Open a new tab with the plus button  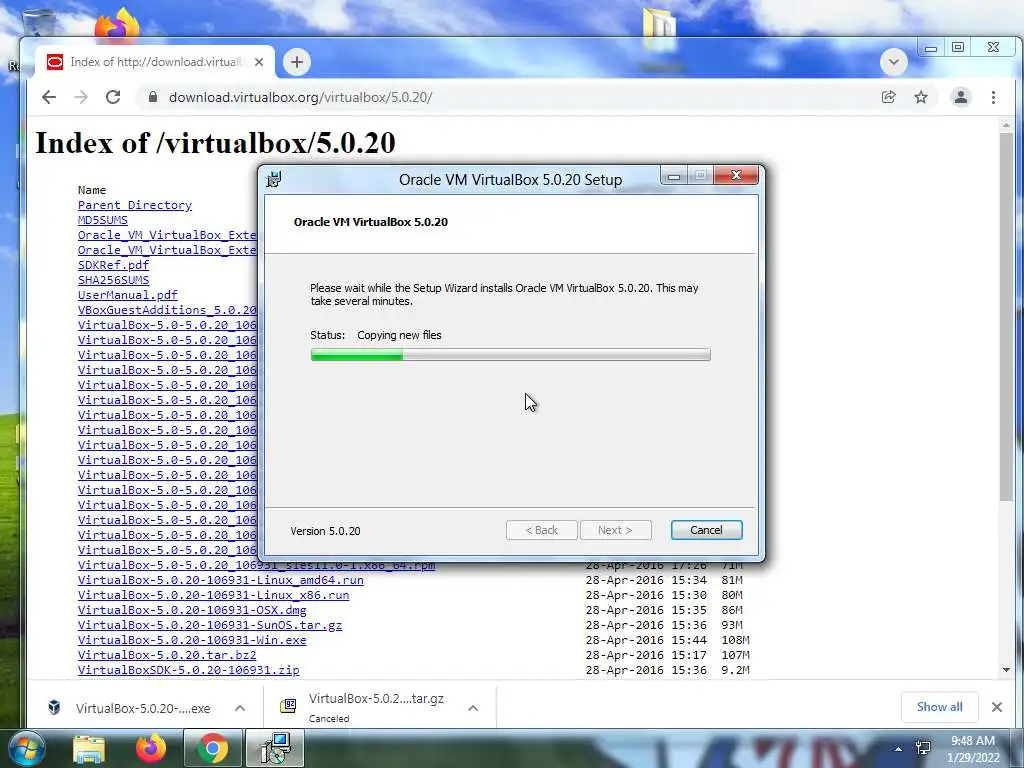point(297,62)
